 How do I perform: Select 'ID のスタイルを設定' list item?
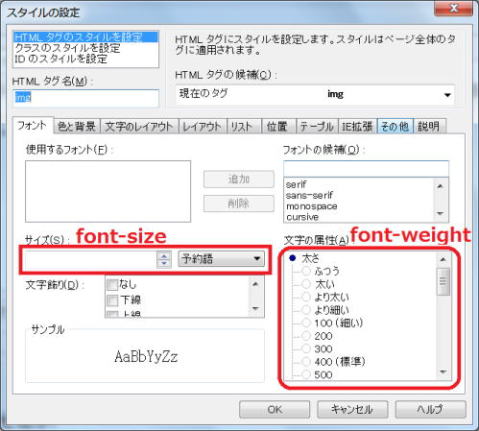point(85,59)
